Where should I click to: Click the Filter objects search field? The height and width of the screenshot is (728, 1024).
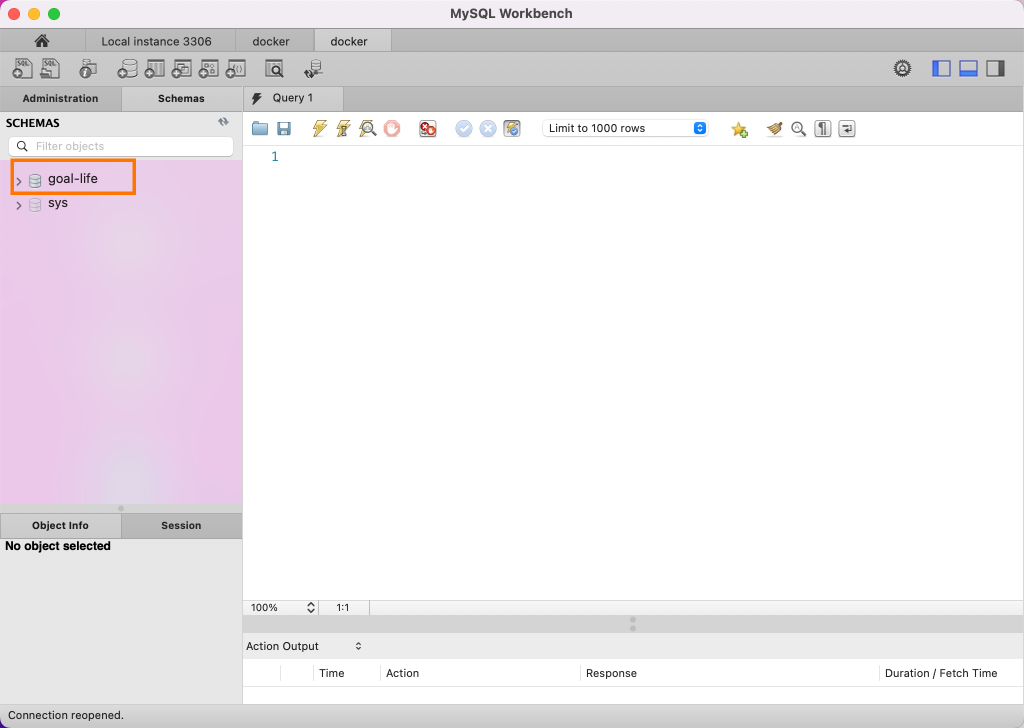coord(121,146)
